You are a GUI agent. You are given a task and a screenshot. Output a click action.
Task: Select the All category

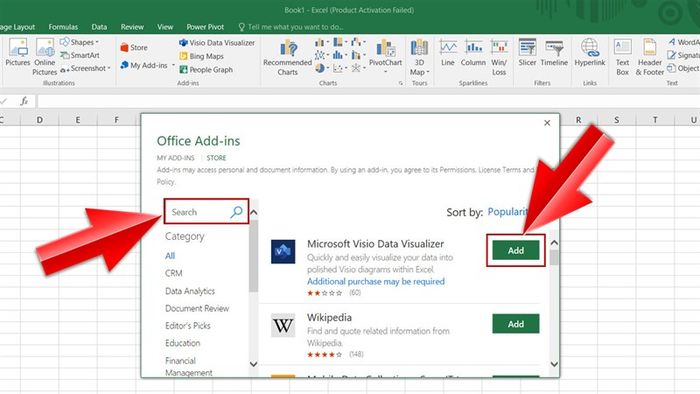170,256
